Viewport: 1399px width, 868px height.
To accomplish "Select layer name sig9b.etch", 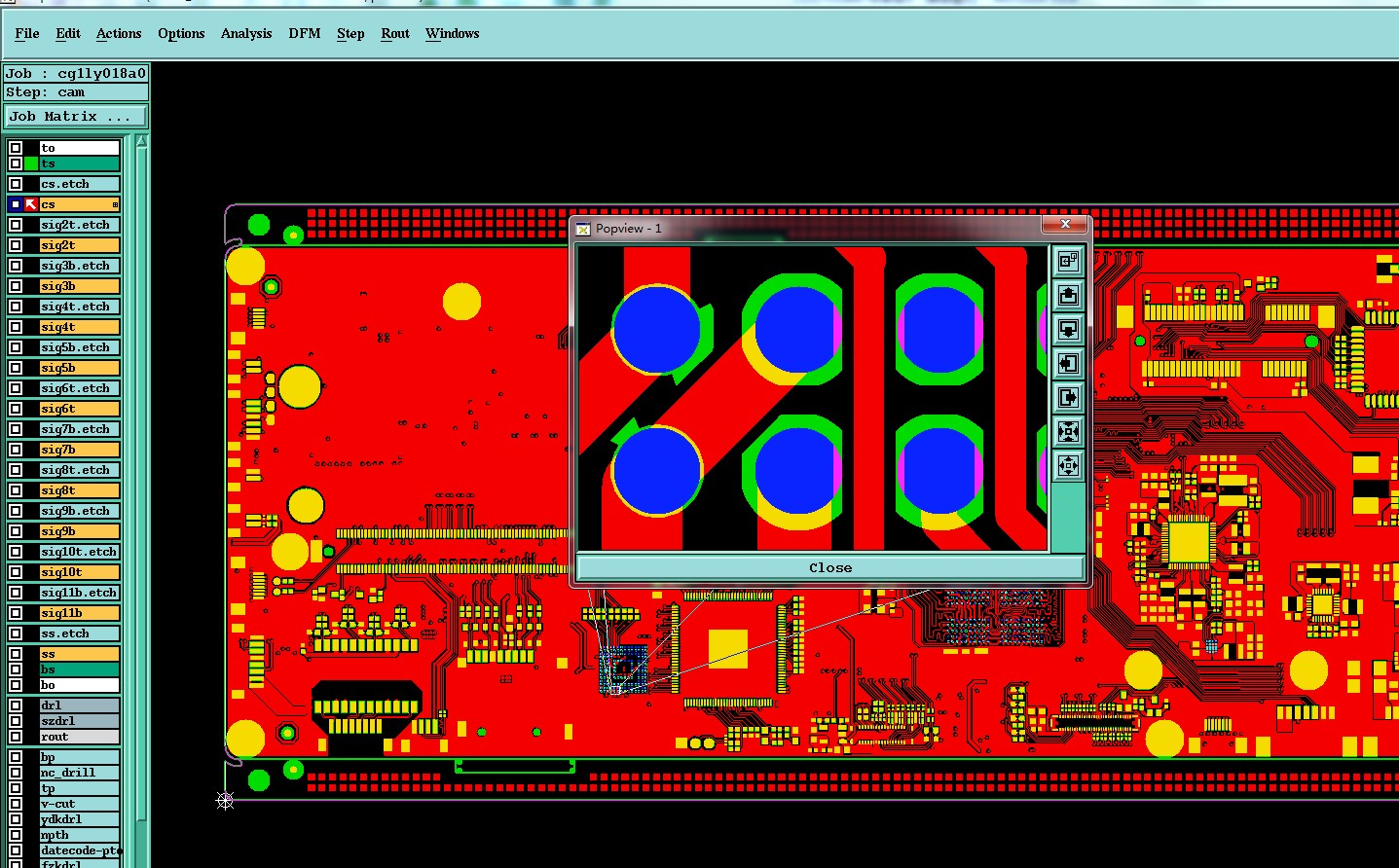I will pos(80,511).
